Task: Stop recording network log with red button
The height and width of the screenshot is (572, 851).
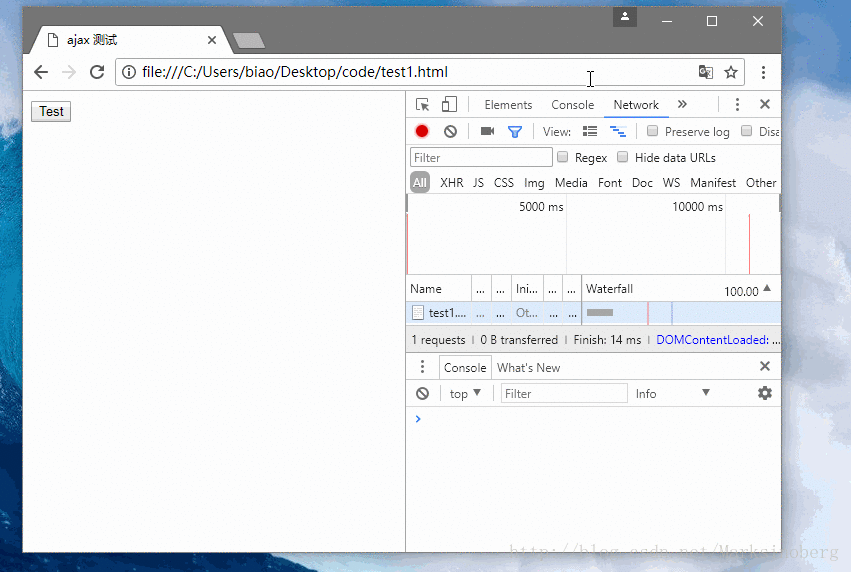Action: coord(422,131)
